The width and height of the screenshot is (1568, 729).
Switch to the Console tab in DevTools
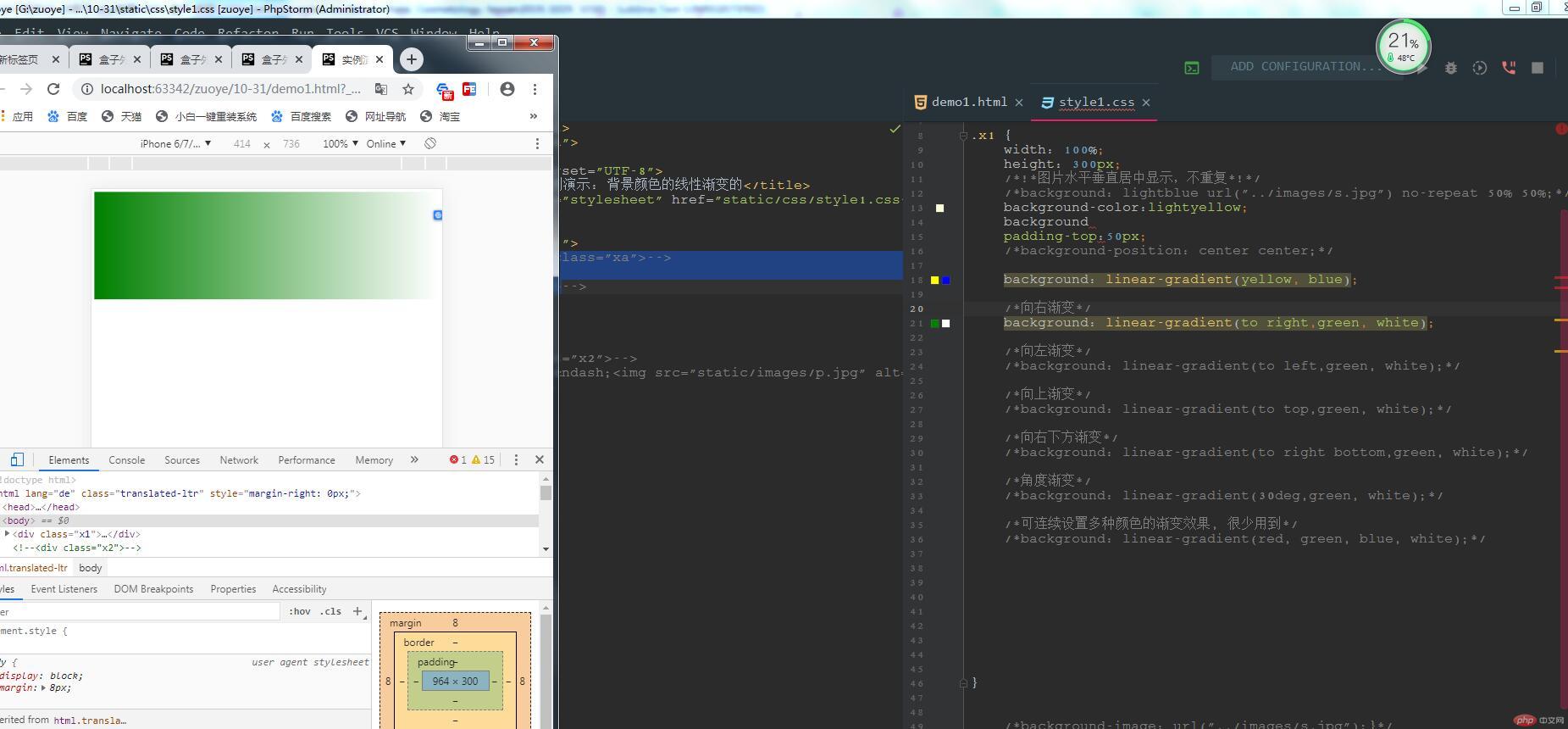click(x=126, y=460)
